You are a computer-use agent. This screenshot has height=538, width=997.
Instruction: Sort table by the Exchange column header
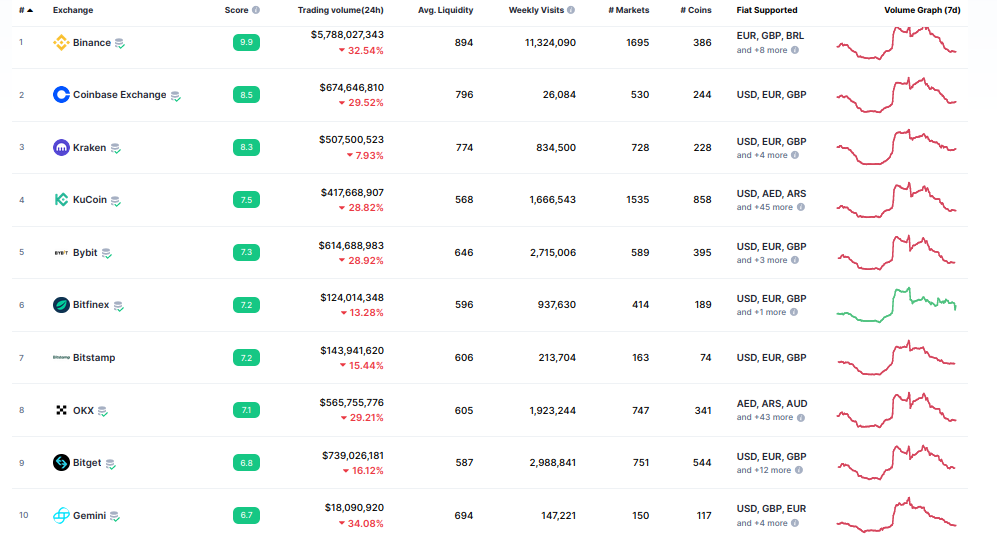pyautogui.click(x=72, y=10)
